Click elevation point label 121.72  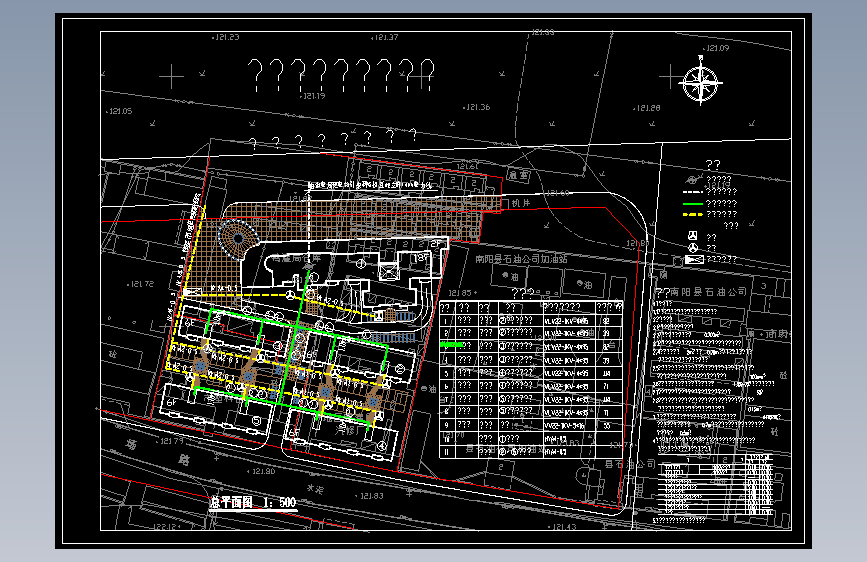142,284
